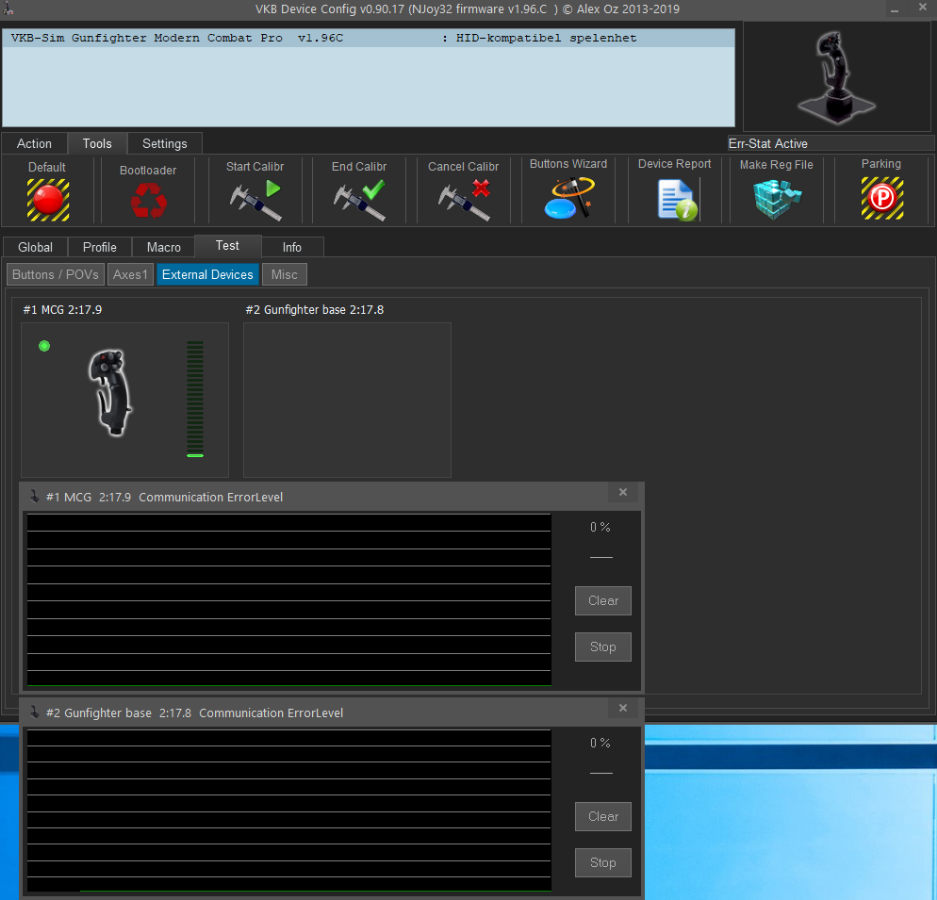Image resolution: width=937 pixels, height=900 pixels.
Task: Stop the #1 MCG error monitoring
Action: (x=603, y=647)
